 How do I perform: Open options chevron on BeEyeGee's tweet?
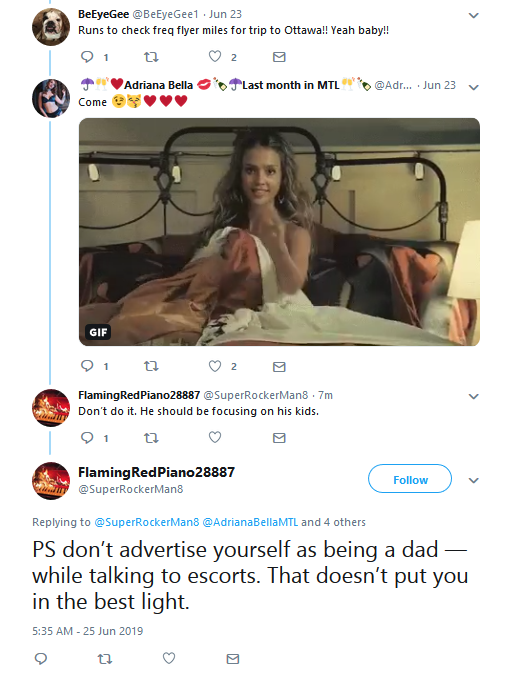point(473,15)
